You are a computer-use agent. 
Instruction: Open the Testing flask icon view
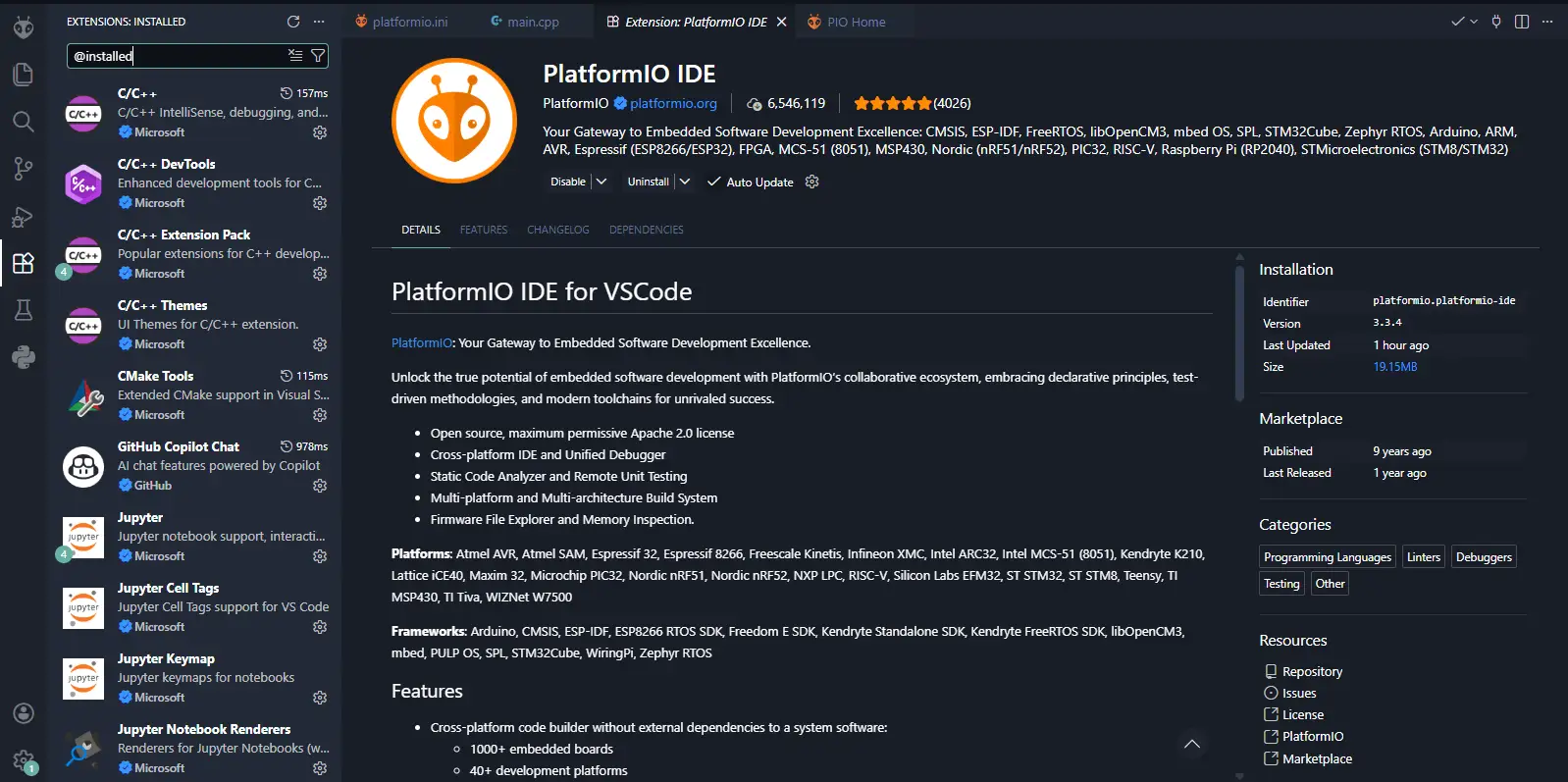click(x=24, y=310)
